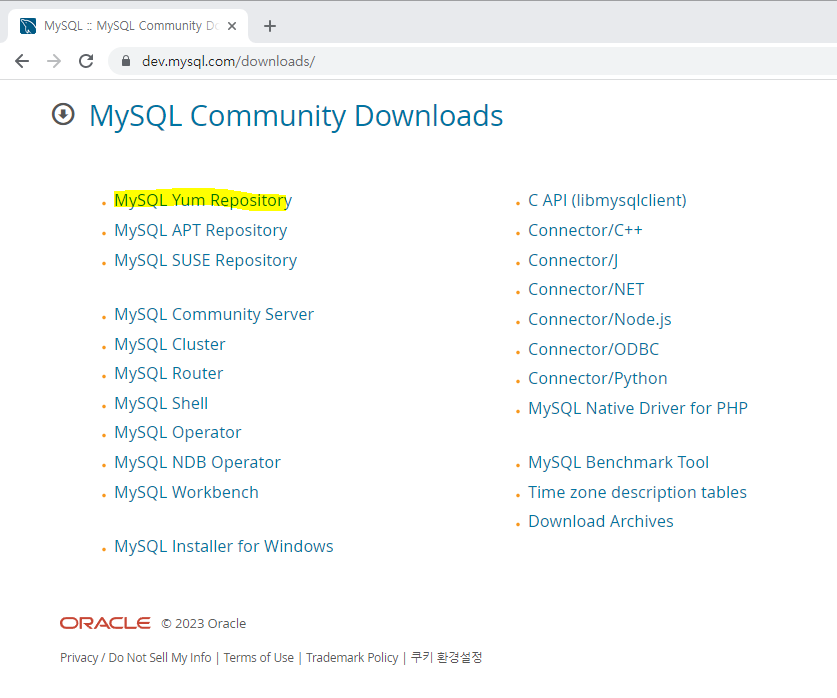Open Terms of Use footer link
The image size is (837, 698).
point(259,657)
